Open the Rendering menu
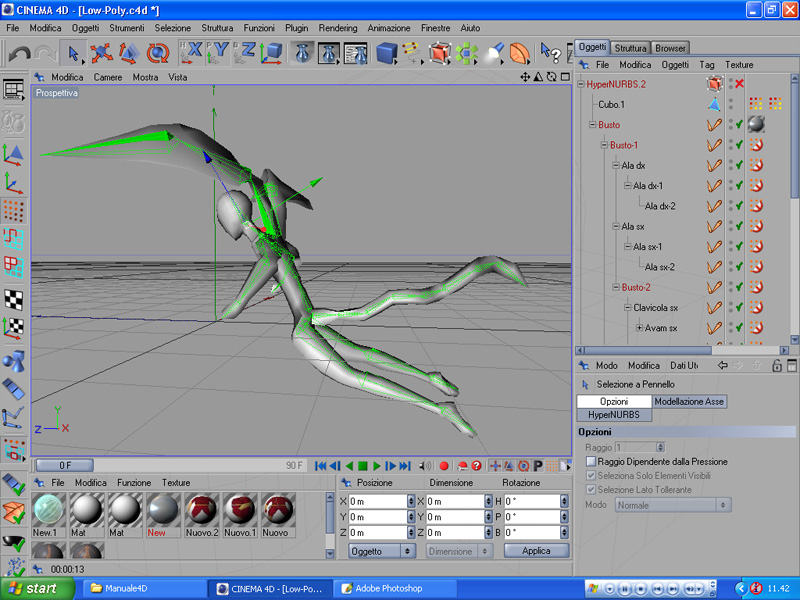Viewport: 800px width, 600px height. tap(337, 28)
